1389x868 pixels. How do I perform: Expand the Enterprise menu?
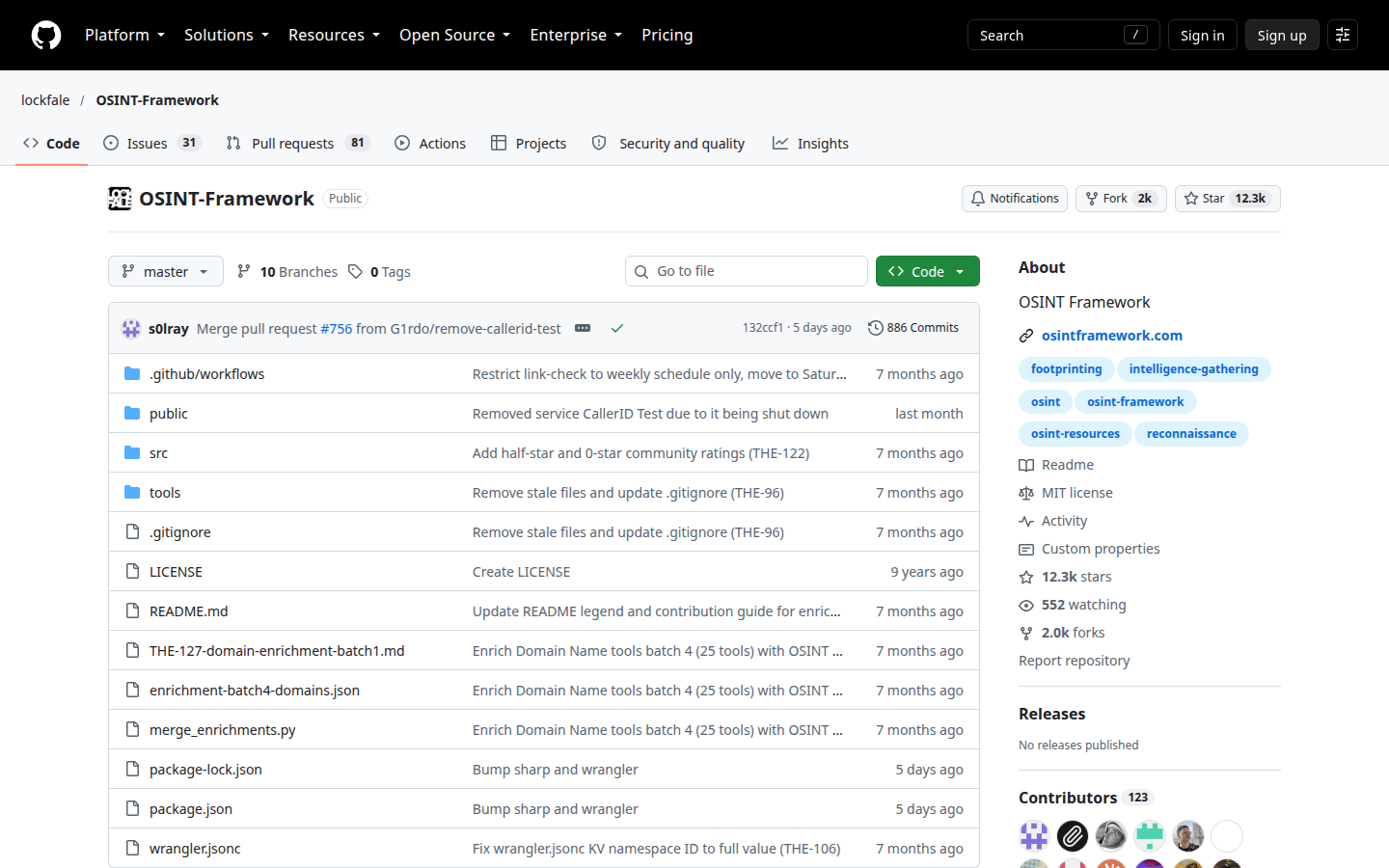click(576, 35)
